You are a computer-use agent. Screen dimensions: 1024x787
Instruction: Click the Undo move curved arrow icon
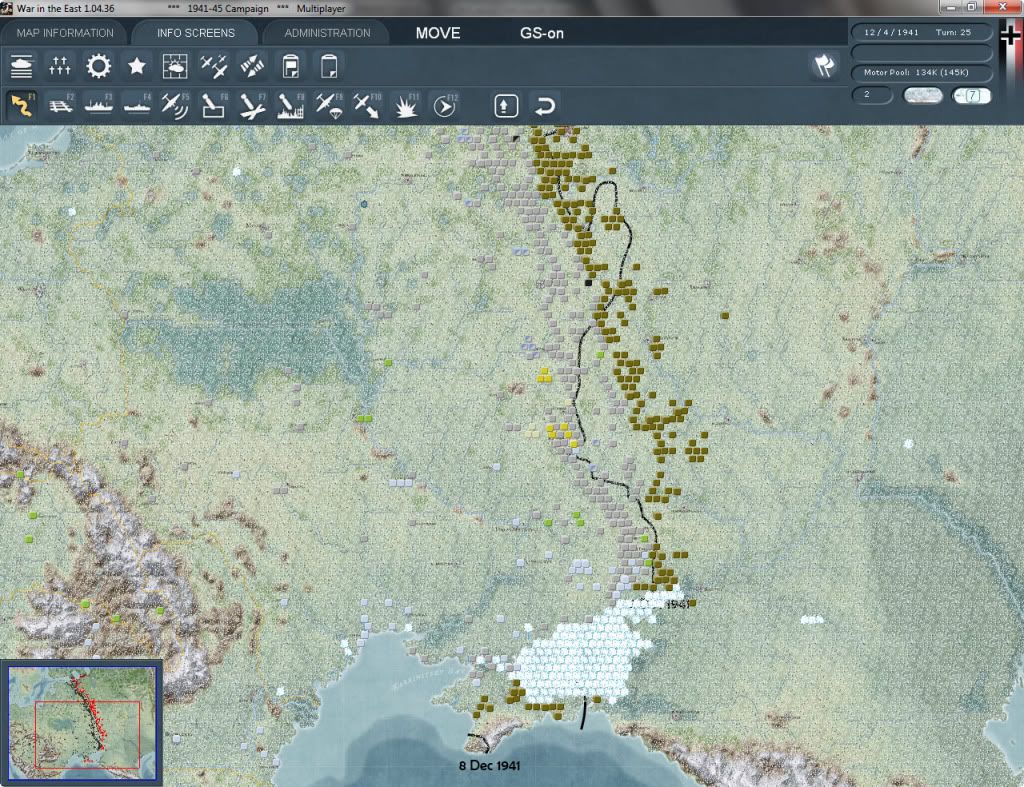tap(545, 106)
